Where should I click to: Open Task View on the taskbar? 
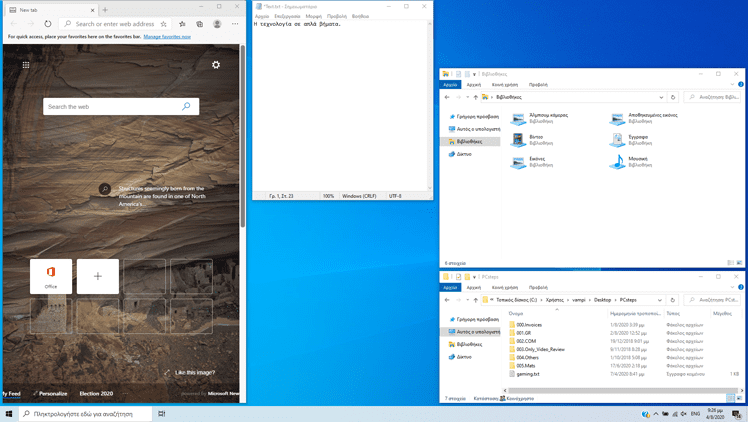point(162,414)
